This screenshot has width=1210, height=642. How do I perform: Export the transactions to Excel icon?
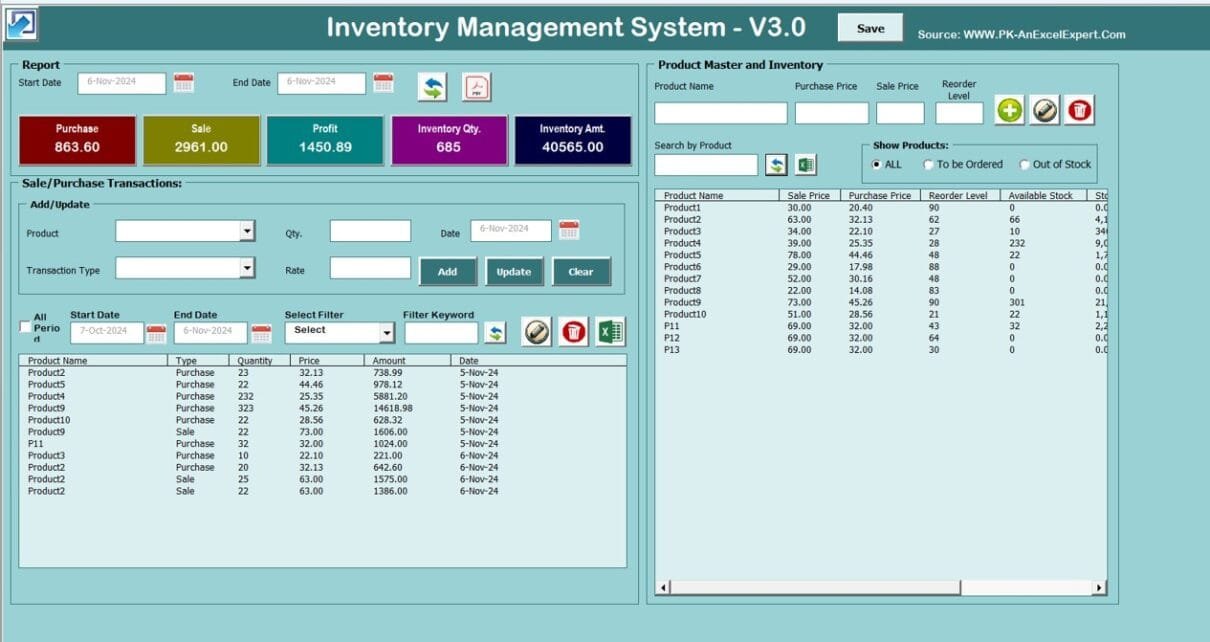[610, 332]
